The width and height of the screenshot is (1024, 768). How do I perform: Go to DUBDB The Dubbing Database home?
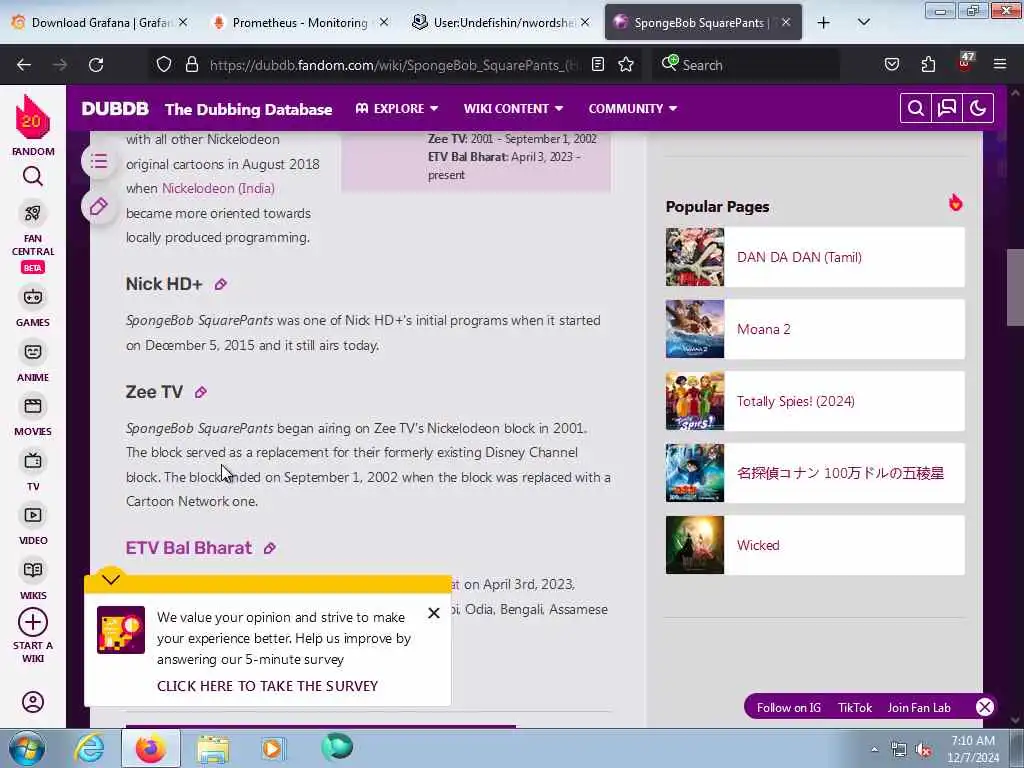click(206, 108)
